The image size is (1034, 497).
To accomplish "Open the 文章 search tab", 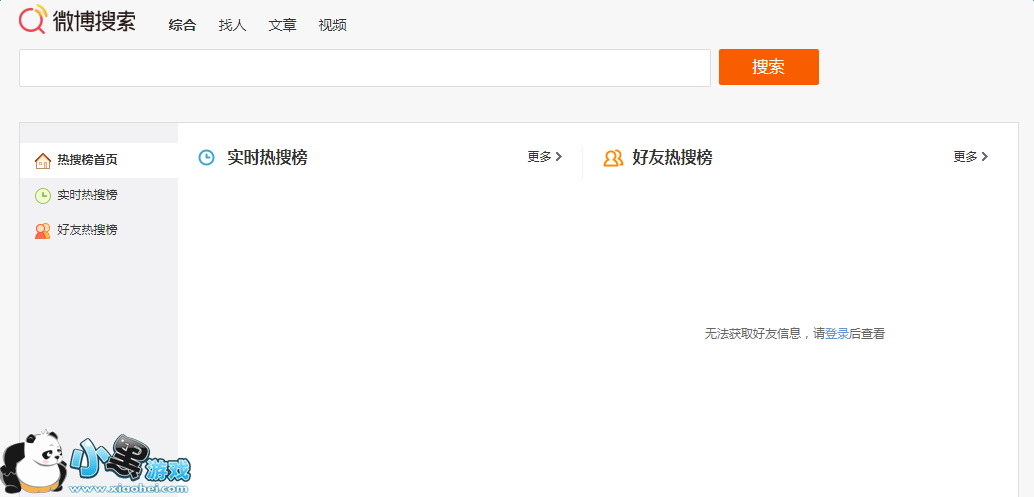I will tap(283, 25).
